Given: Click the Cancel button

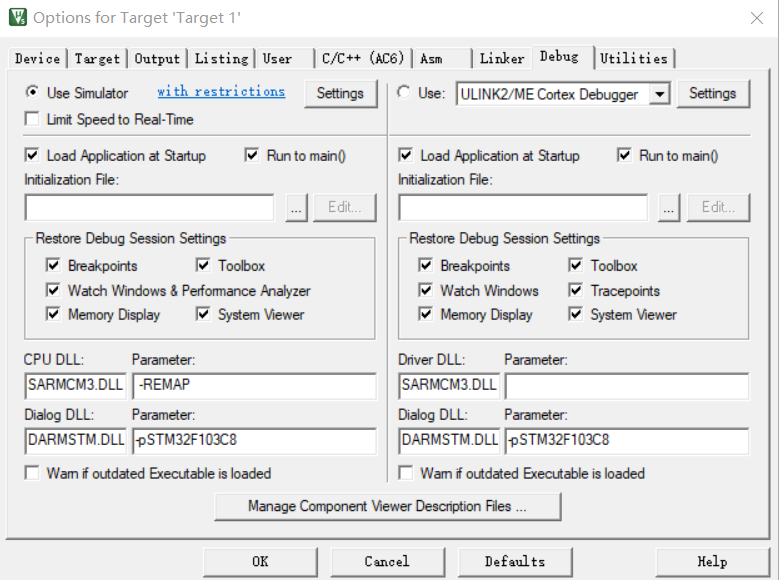Looking at the screenshot, I should tap(388, 562).
